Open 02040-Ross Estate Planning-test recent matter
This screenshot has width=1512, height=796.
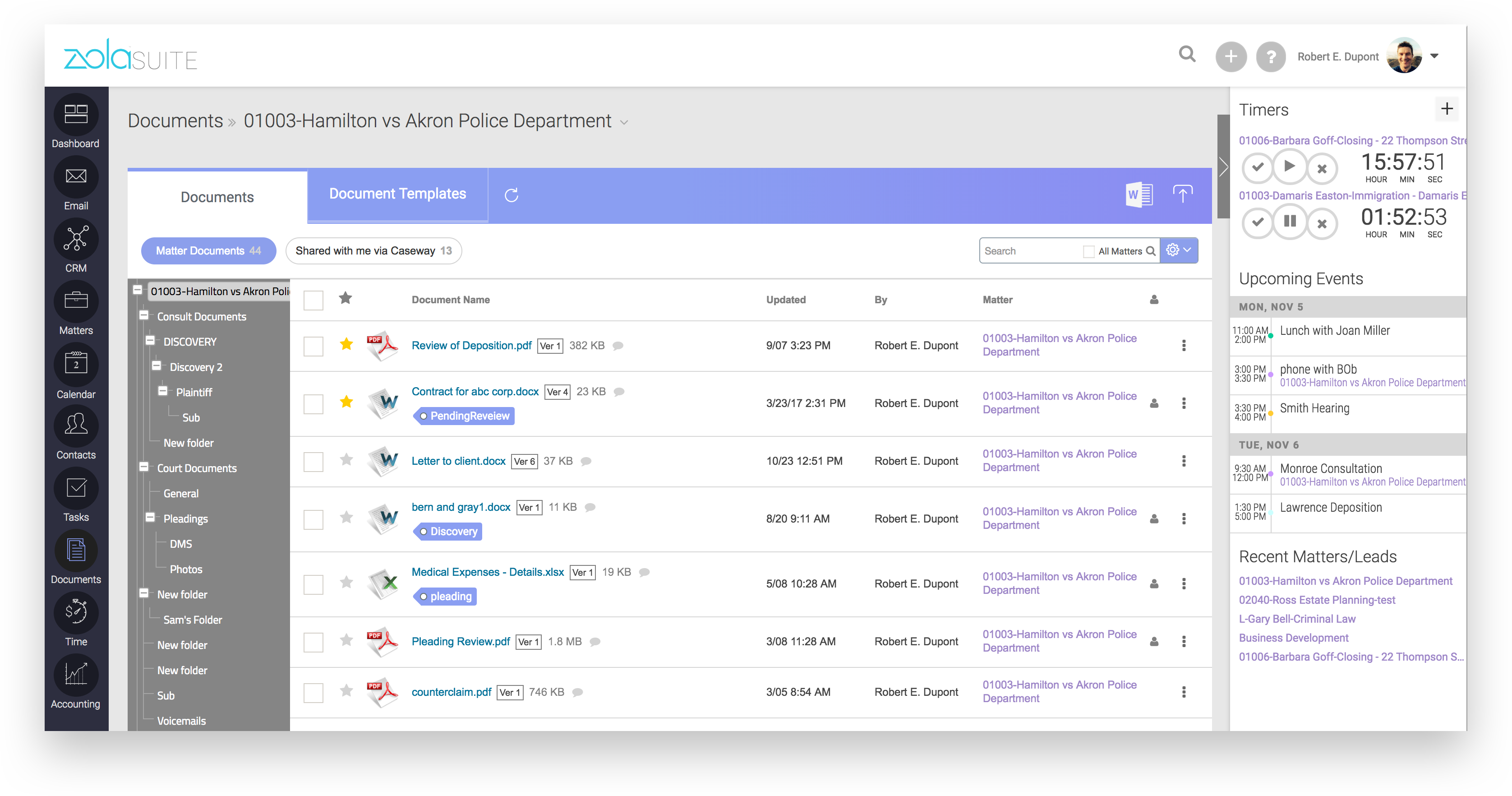(1317, 600)
